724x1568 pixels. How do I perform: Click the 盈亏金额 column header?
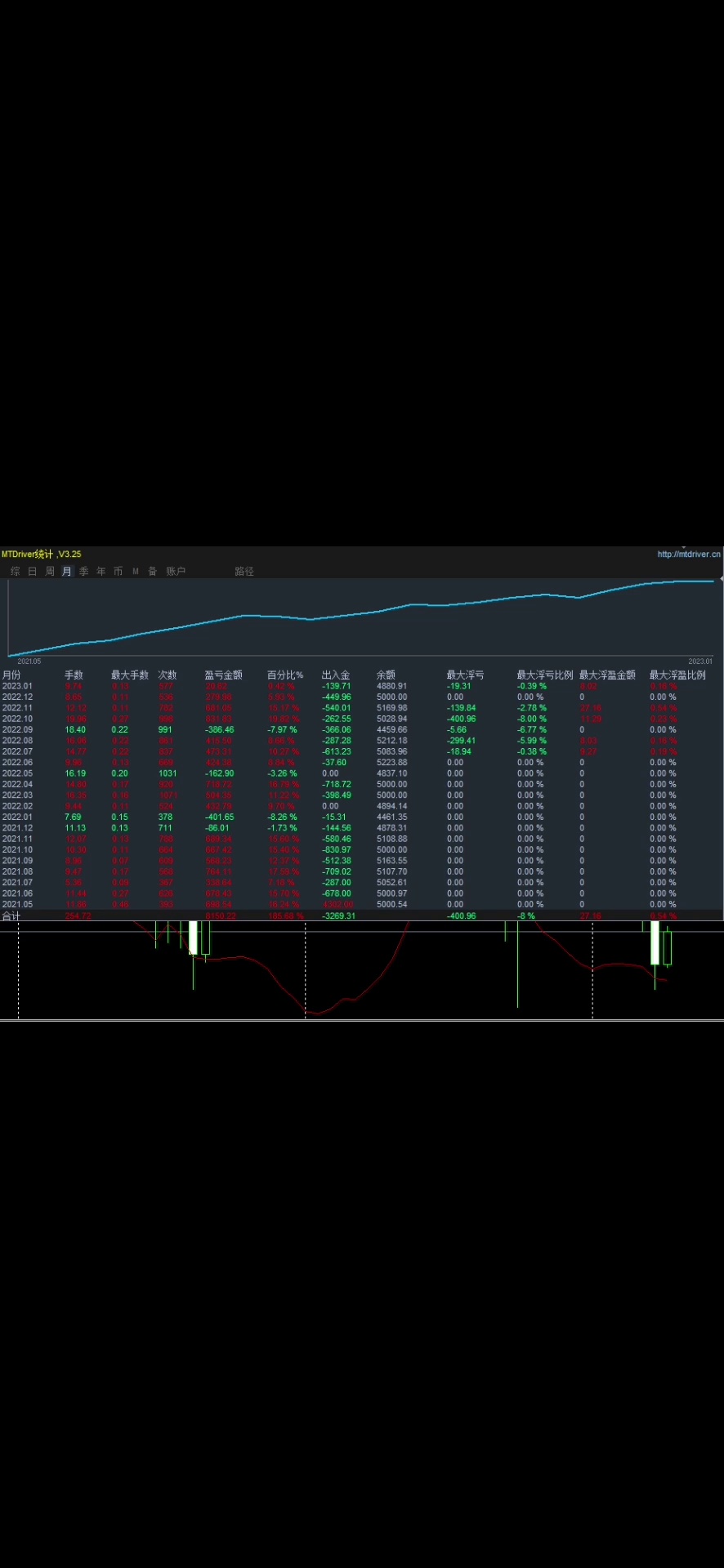(x=223, y=675)
